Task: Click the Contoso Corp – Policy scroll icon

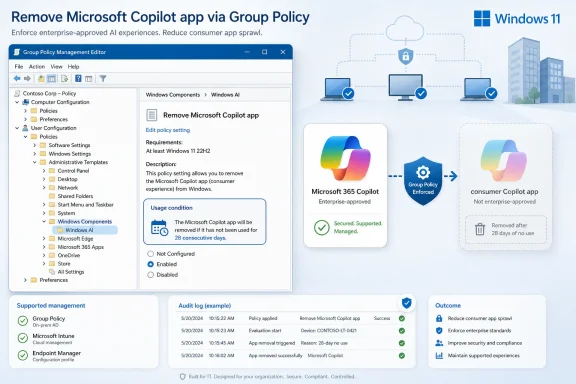Action: click(17, 93)
